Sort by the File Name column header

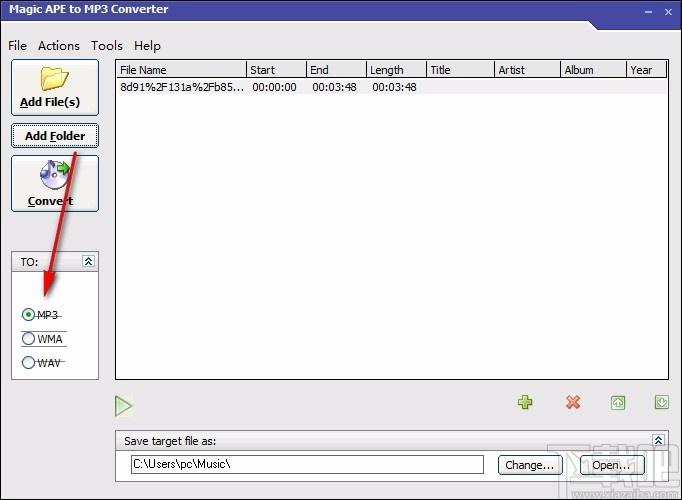[181, 70]
